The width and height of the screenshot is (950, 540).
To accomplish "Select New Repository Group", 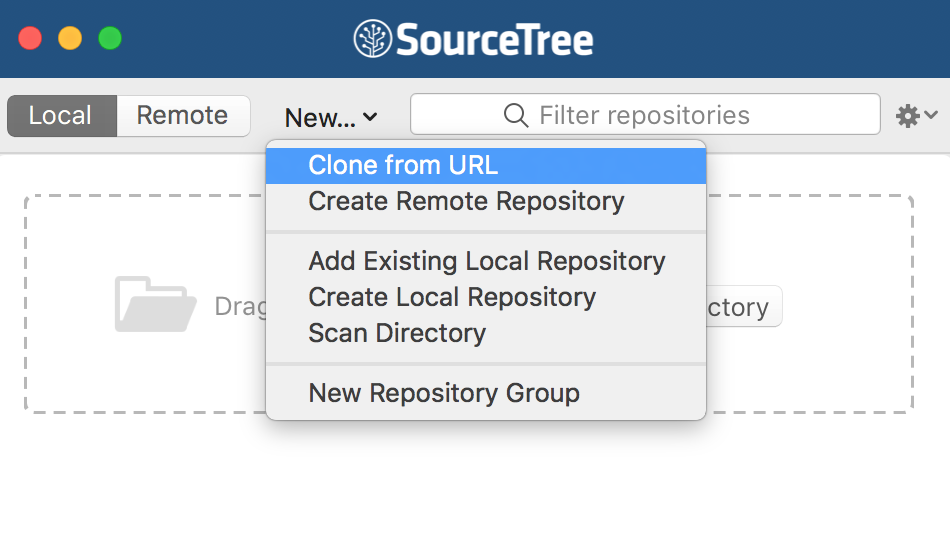I will point(444,393).
